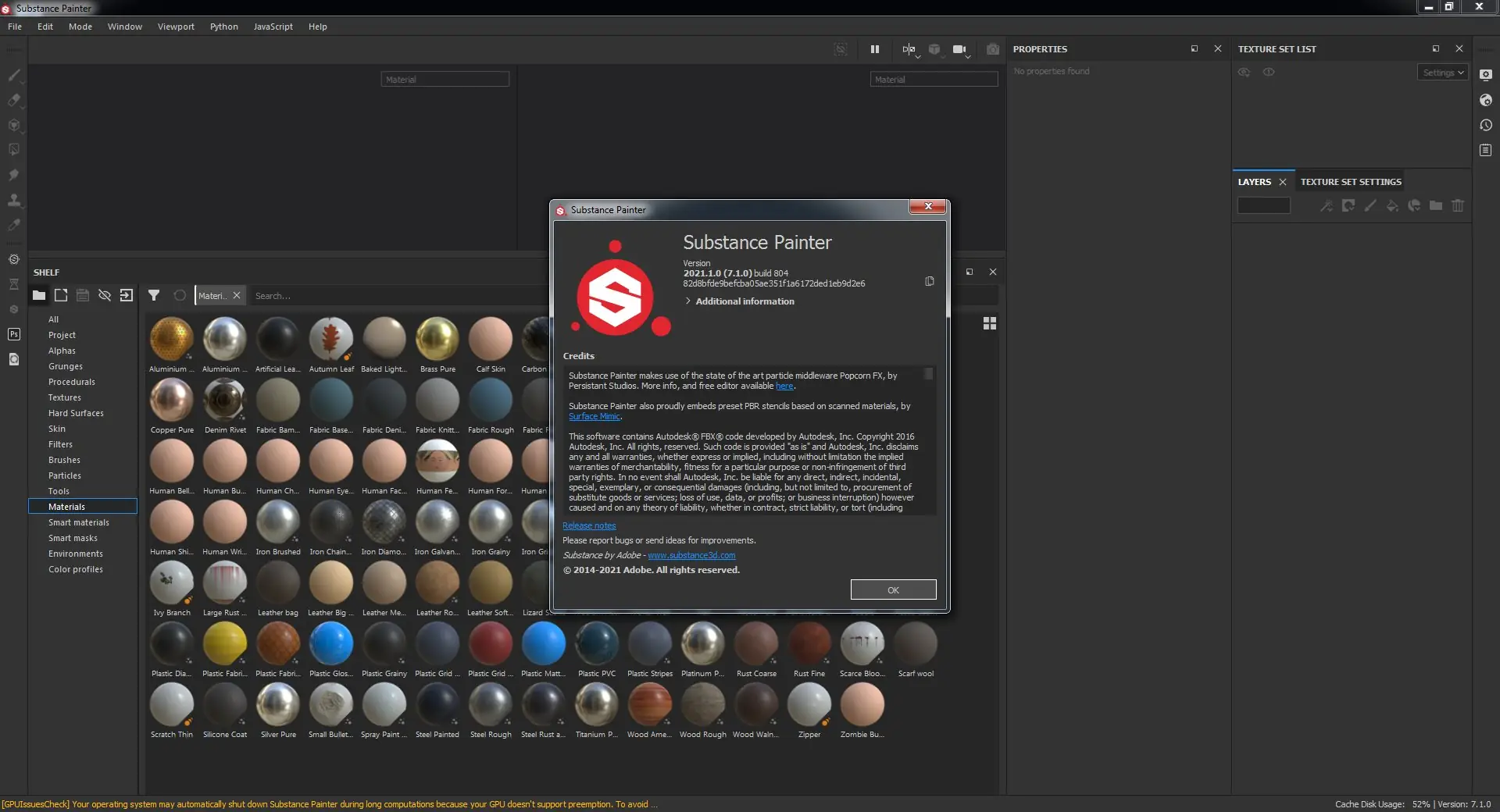
Task: Open the www.substance3d.com link
Action: tap(691, 555)
